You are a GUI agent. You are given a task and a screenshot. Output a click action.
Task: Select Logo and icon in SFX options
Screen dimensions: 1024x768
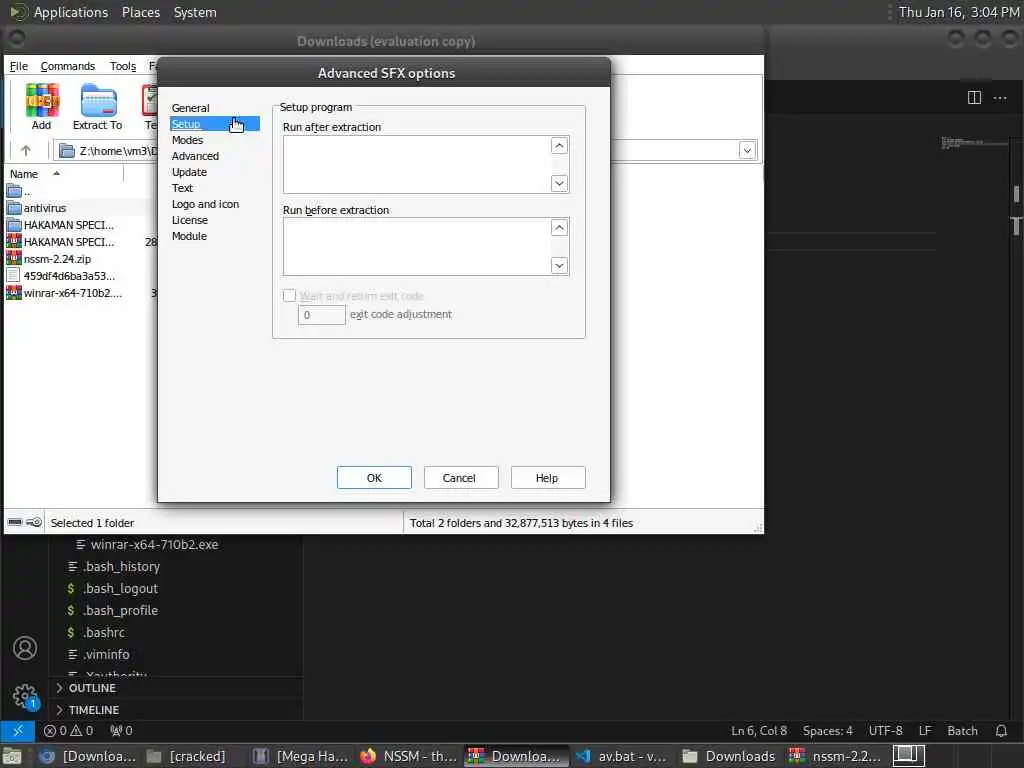point(205,204)
